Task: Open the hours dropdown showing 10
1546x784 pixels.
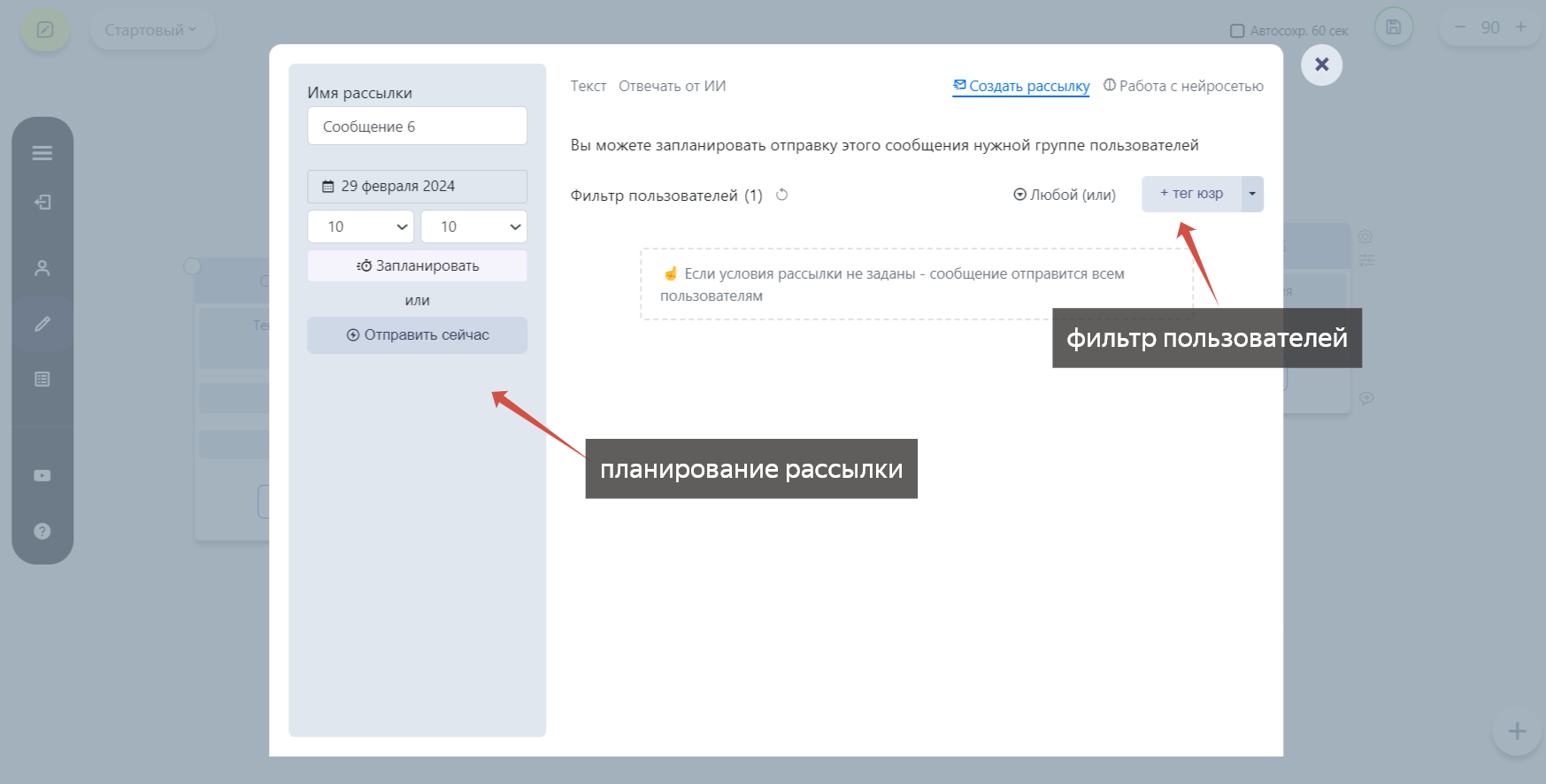Action: coord(360,227)
